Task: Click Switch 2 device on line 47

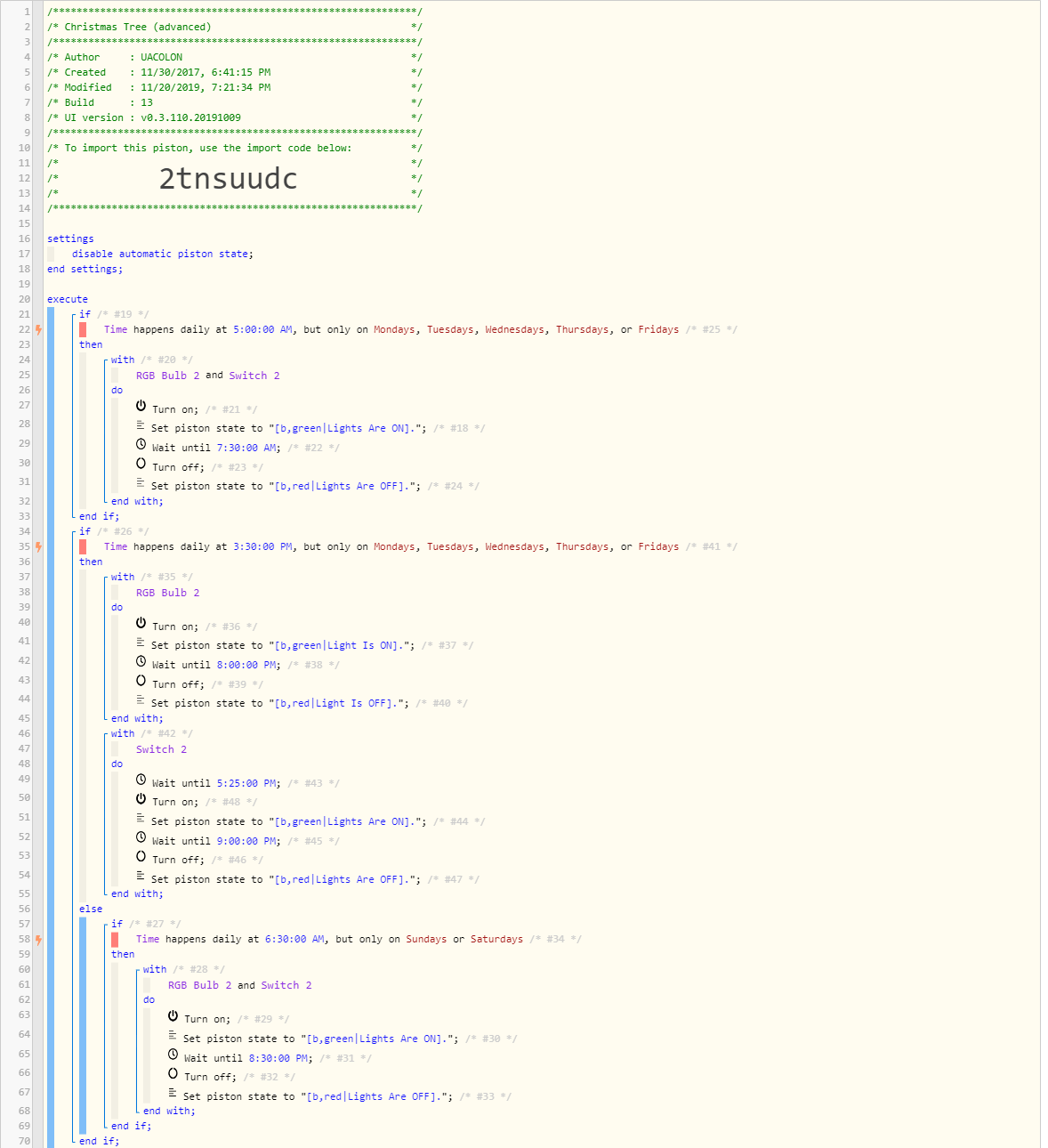Action: tap(161, 749)
